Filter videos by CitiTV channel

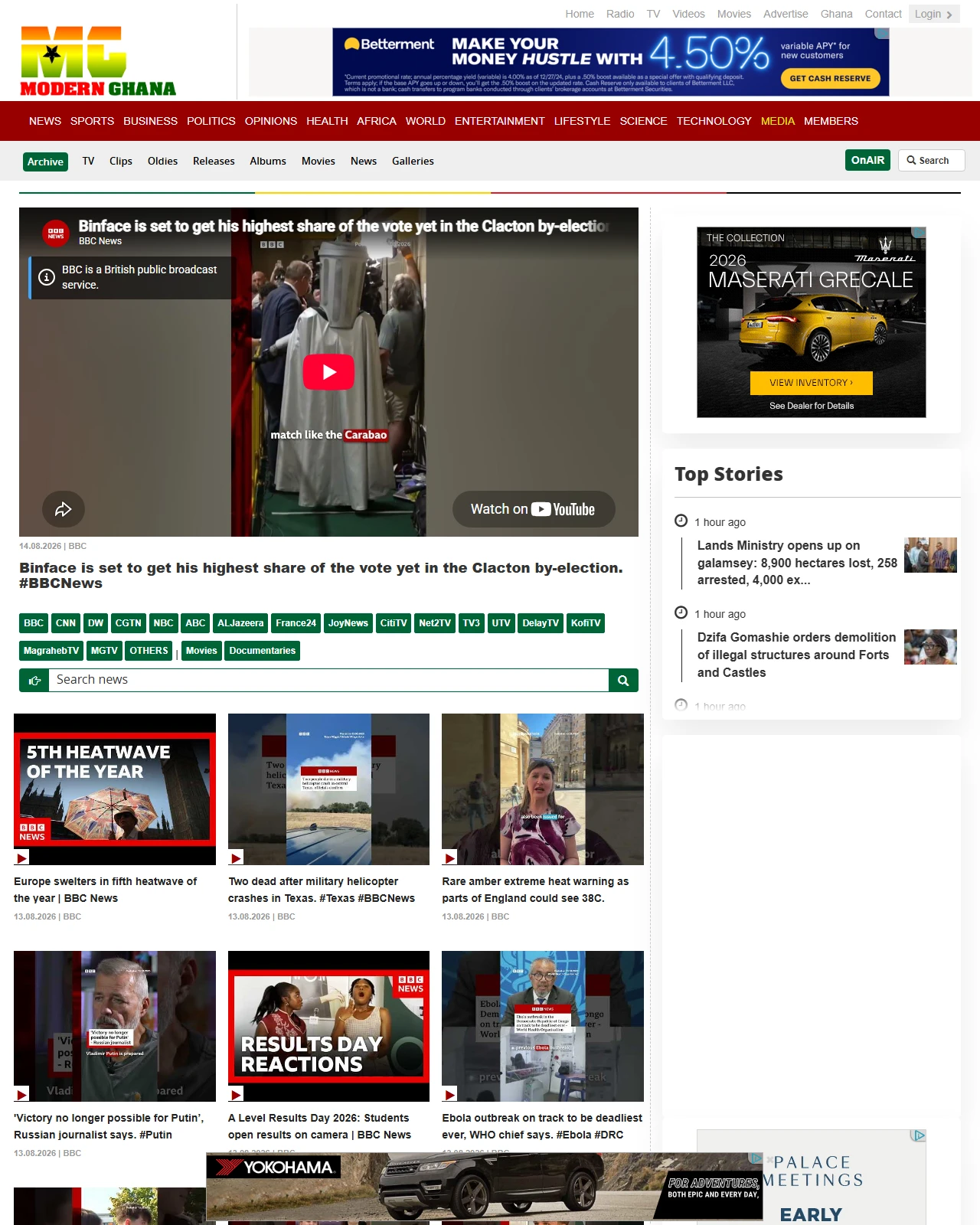394,623
